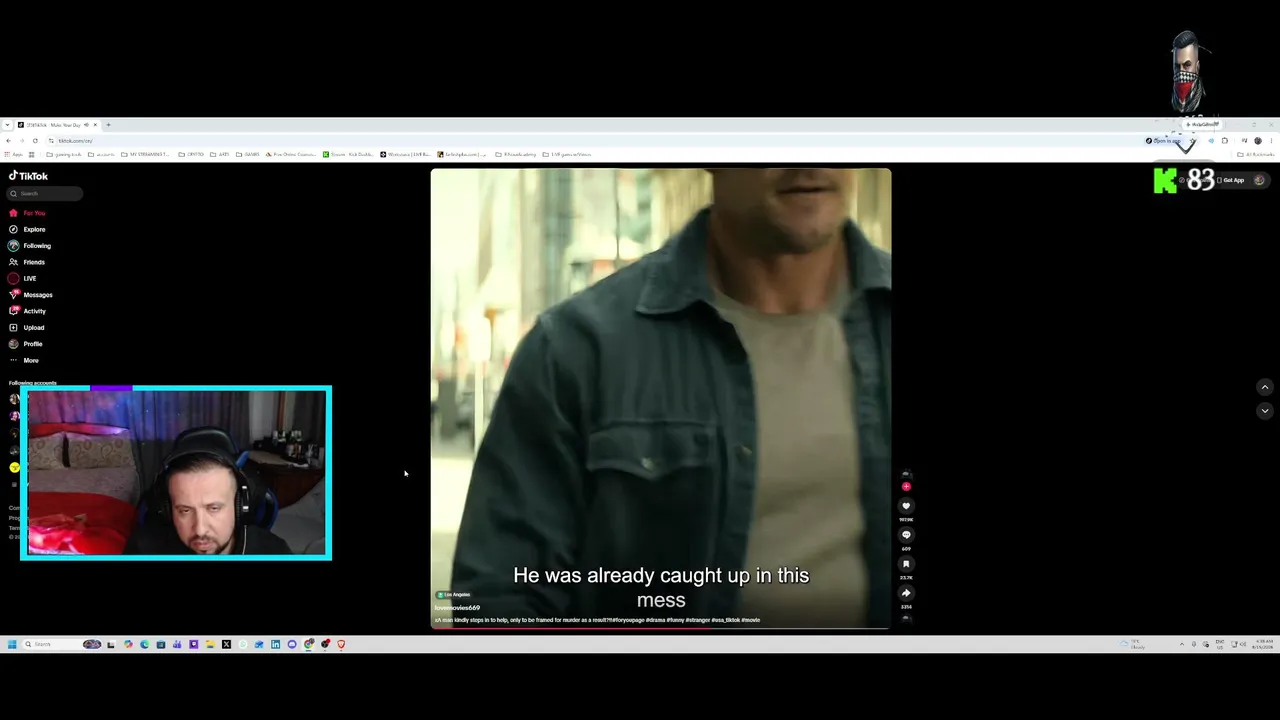Open the Explore page

point(27,229)
